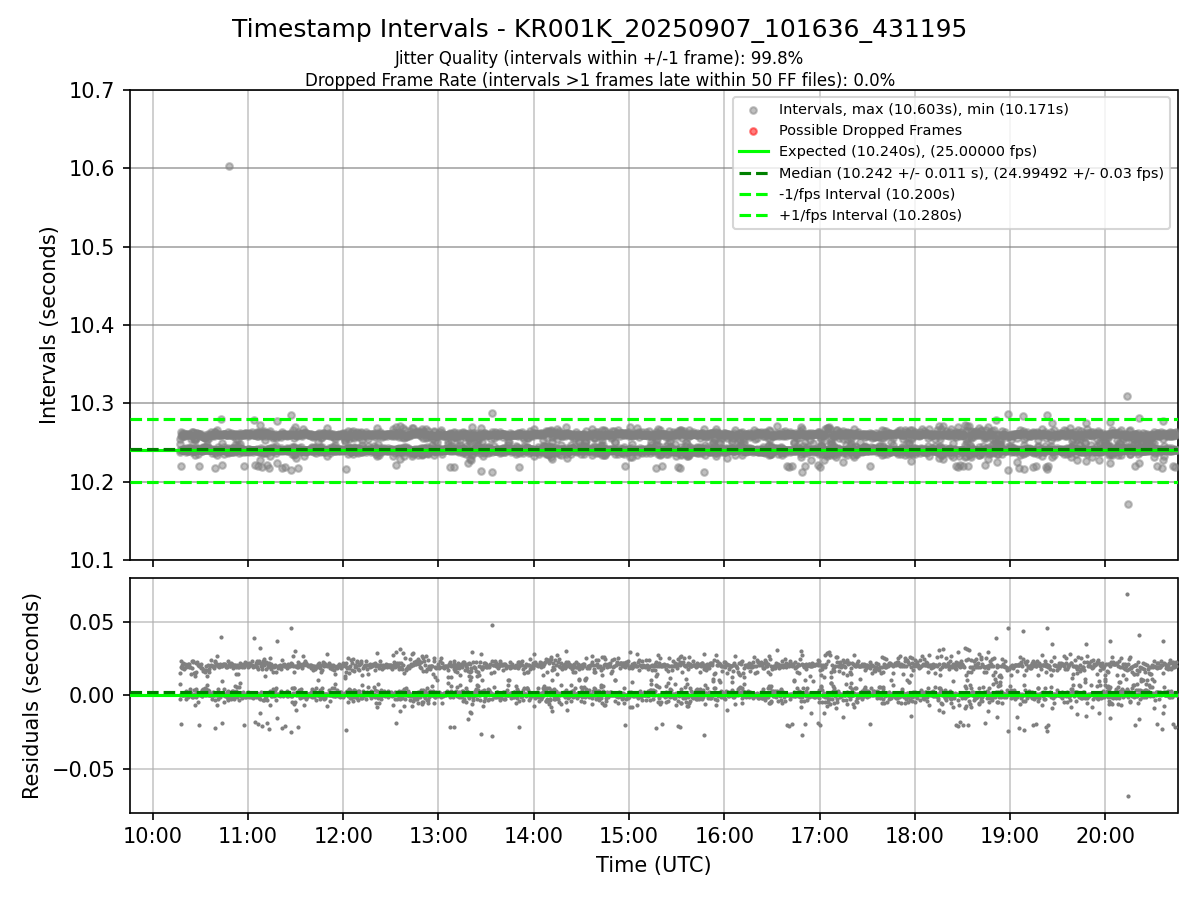
Task: Select legend entry 'Median (10.242 +/- 0.011 s)'
Action: [971, 173]
